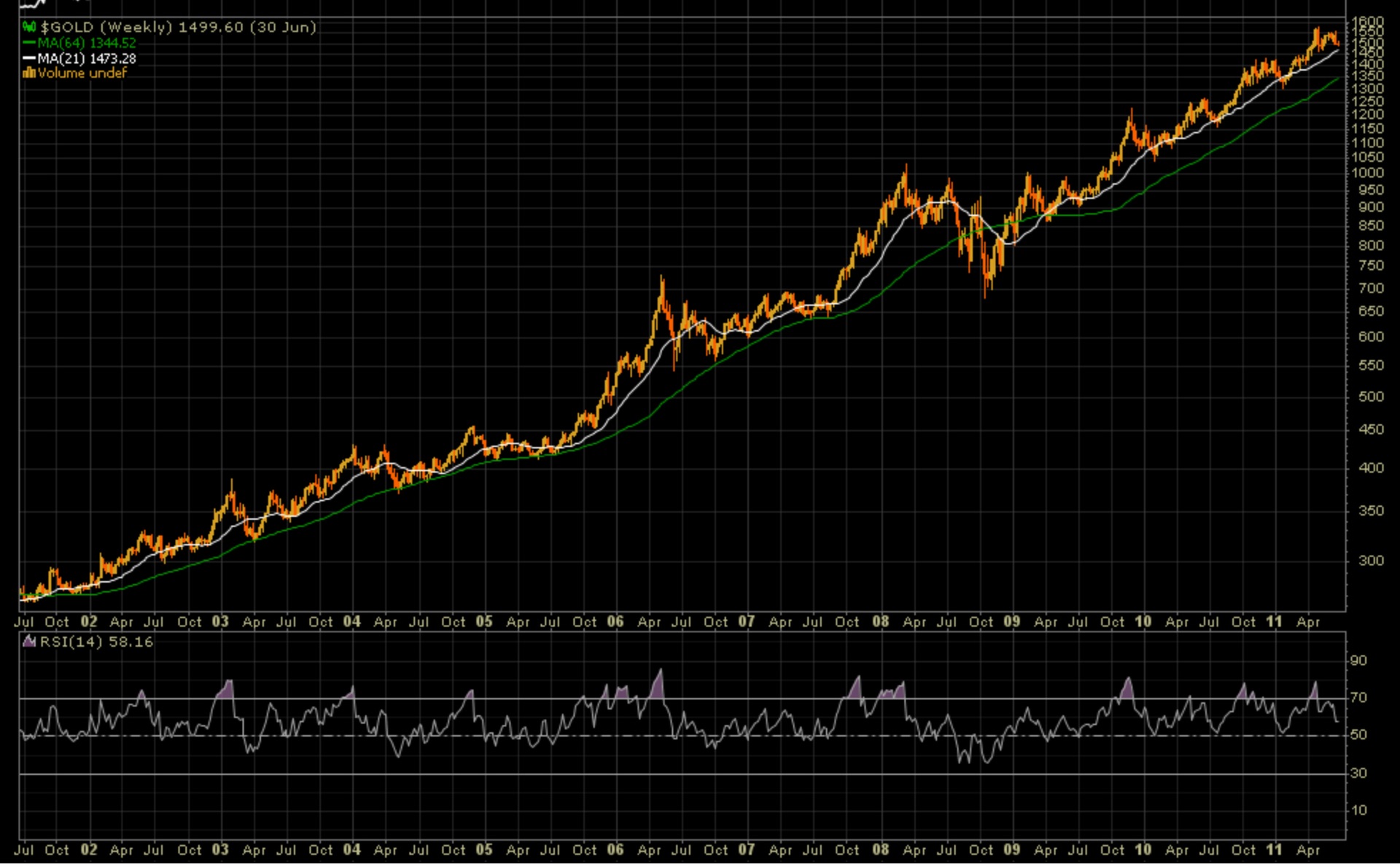Click the 300 price axis label
This screenshot has height=867, width=1400.
click(1371, 561)
